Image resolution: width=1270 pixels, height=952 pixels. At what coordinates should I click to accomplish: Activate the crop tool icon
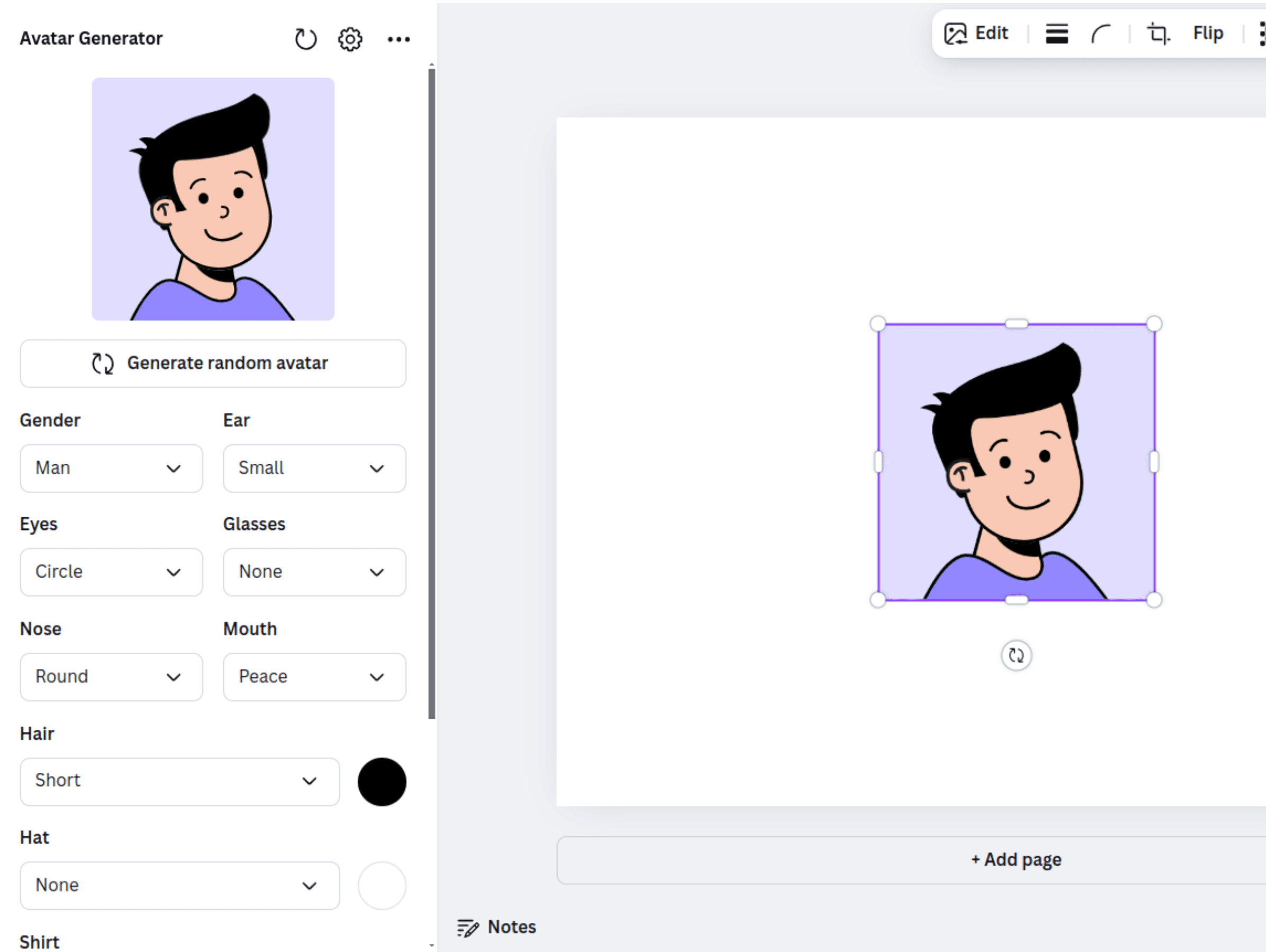1158,33
